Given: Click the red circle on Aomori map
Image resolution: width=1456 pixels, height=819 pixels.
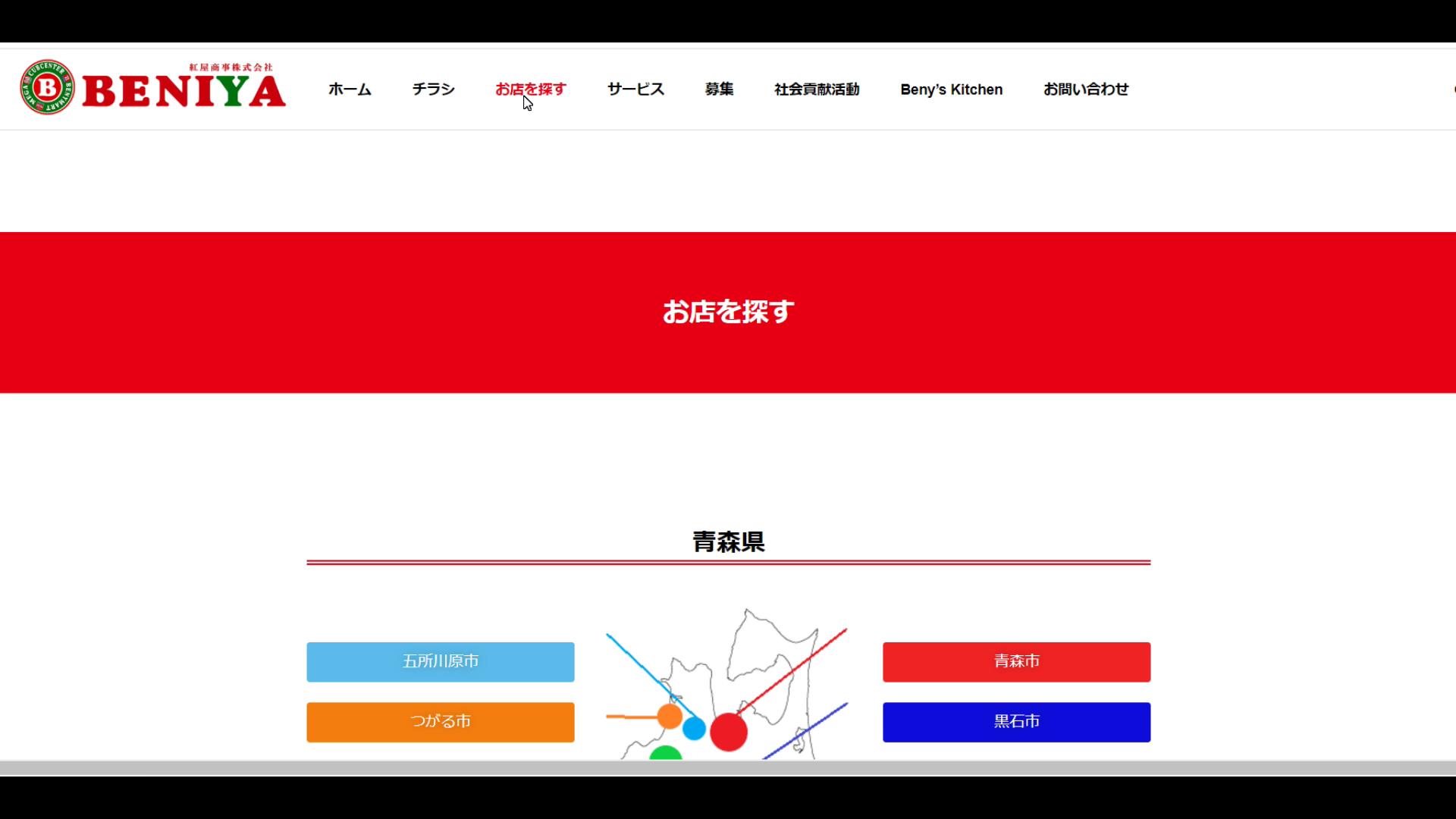Looking at the screenshot, I should click(728, 732).
